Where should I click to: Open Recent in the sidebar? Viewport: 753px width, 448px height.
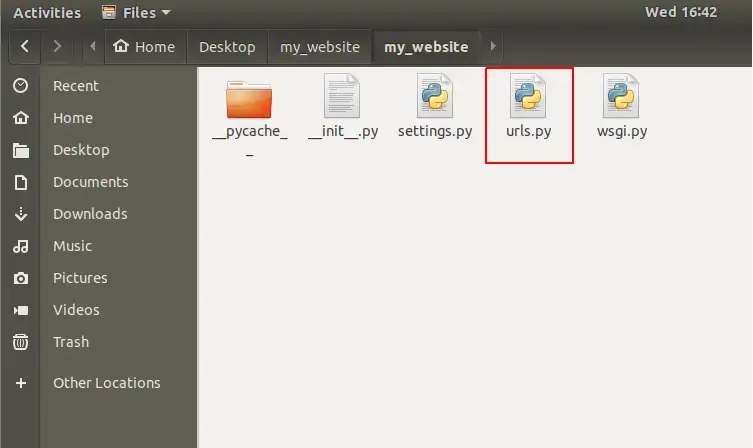click(75, 86)
